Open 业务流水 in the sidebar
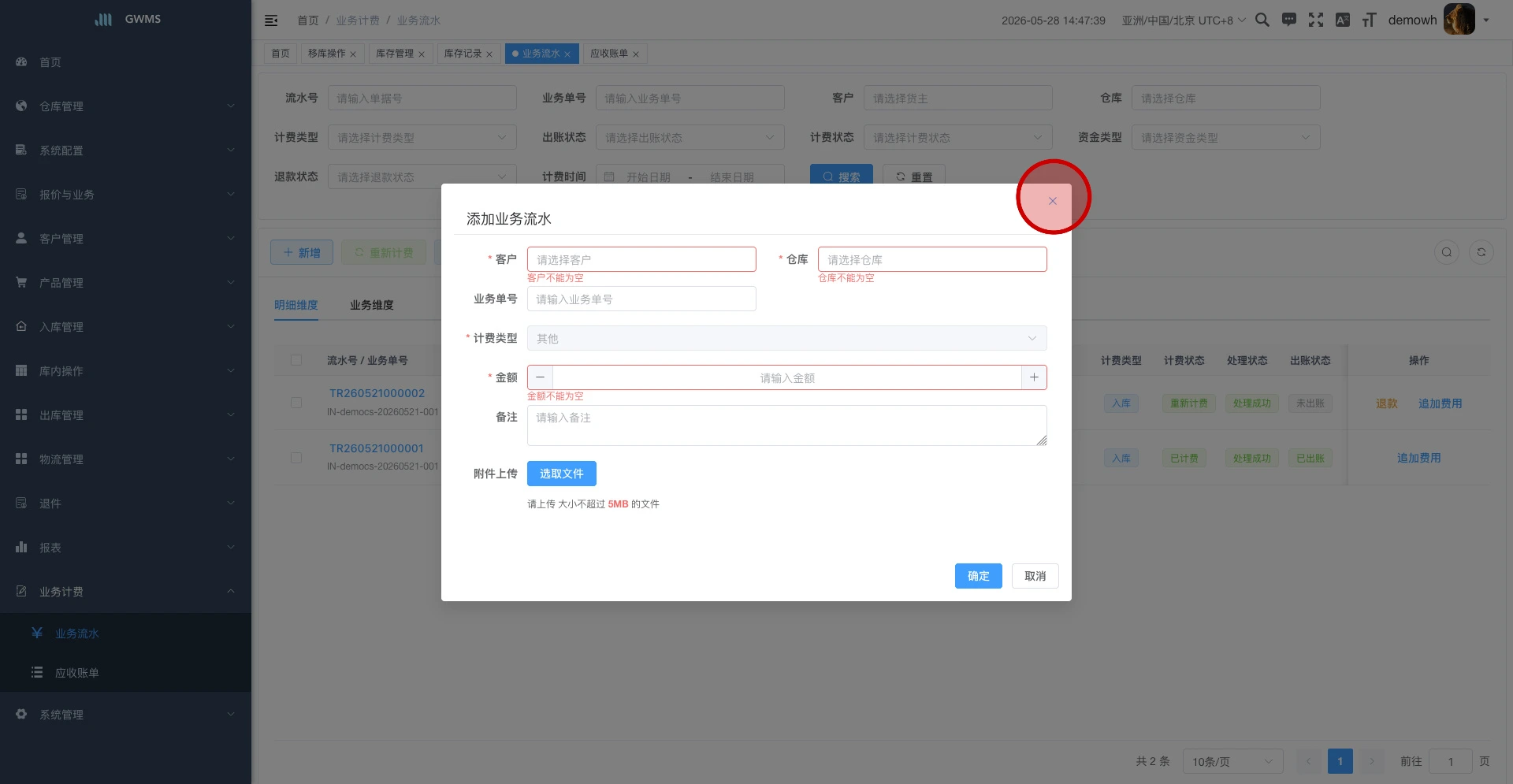The height and width of the screenshot is (784, 1513). coord(126,634)
